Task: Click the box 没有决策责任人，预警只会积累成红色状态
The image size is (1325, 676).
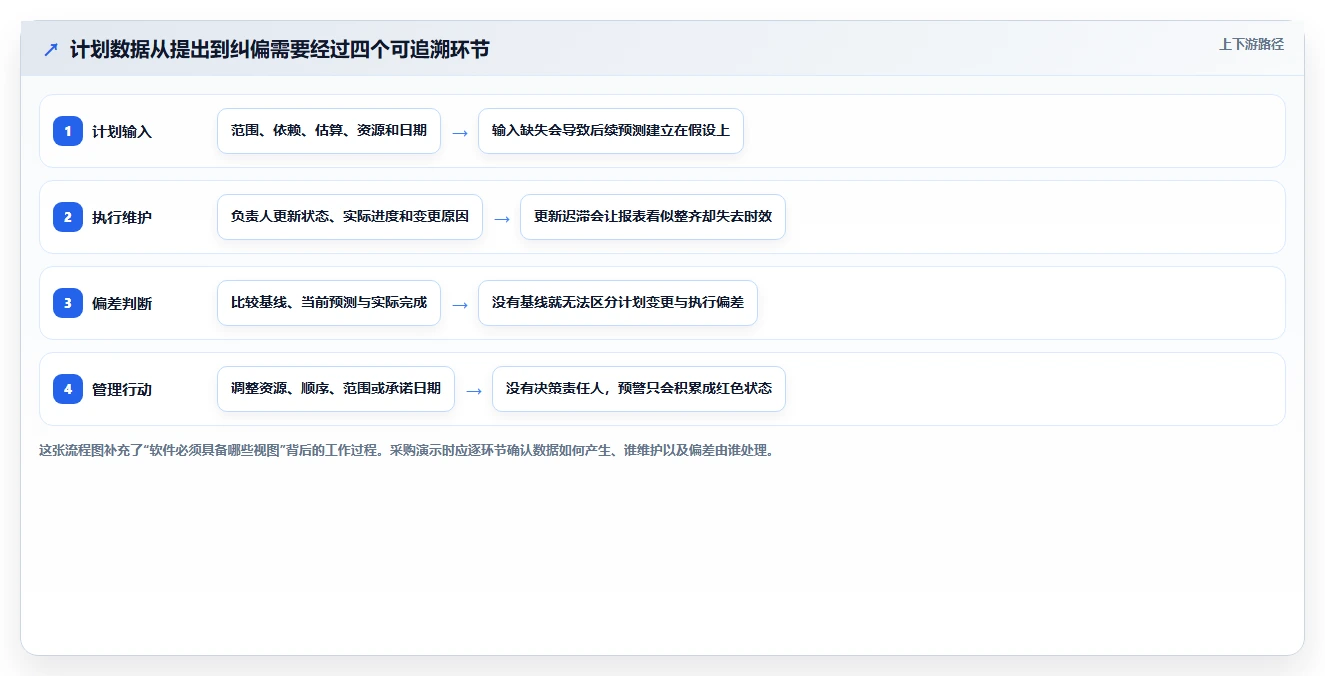Action: tap(639, 389)
